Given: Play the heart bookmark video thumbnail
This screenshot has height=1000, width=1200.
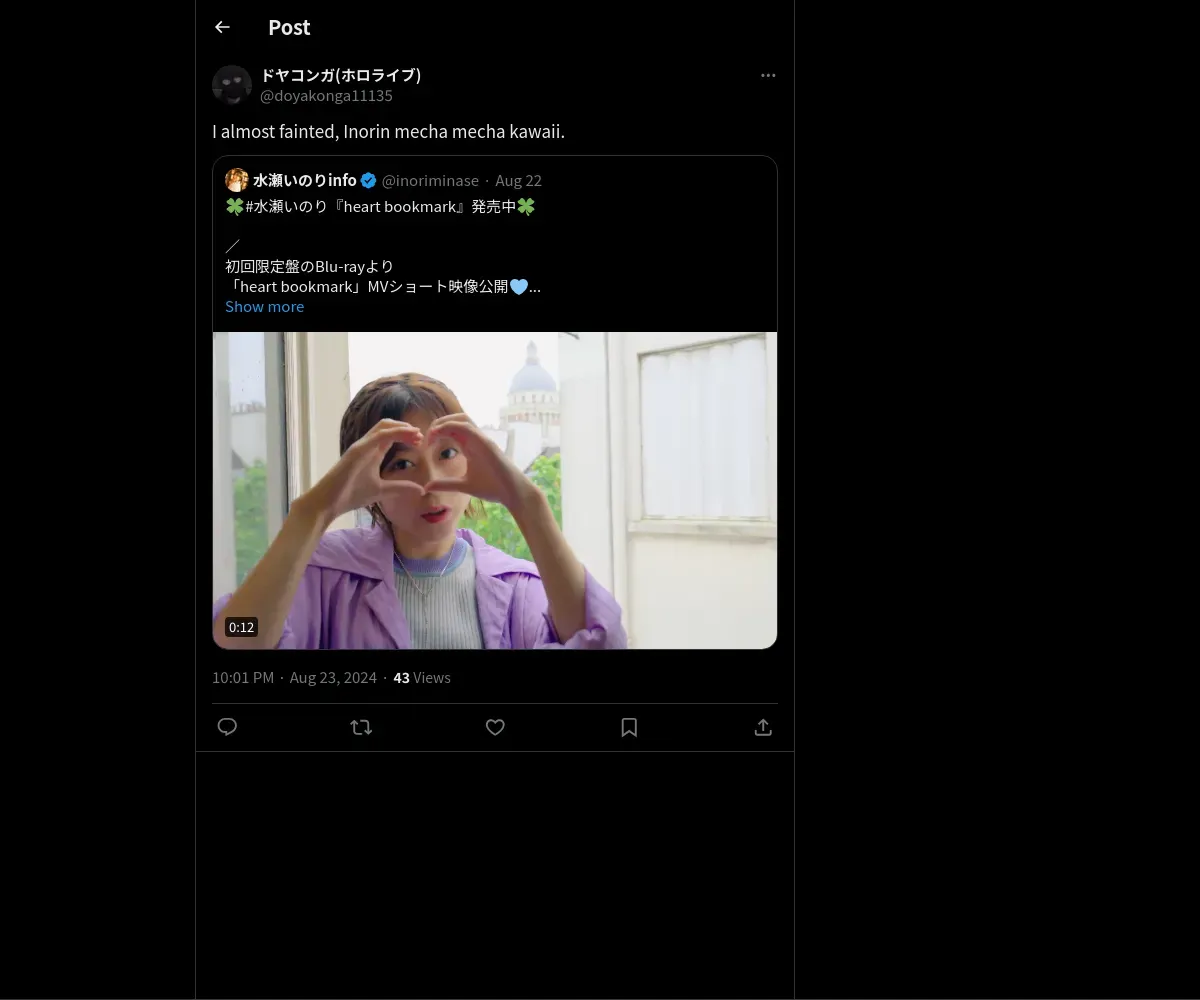Looking at the screenshot, I should pos(495,490).
